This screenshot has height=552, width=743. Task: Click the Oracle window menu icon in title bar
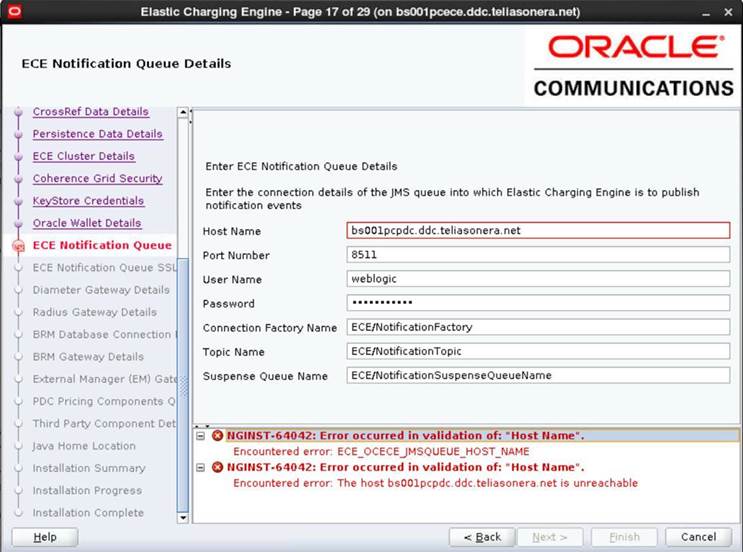(14, 13)
